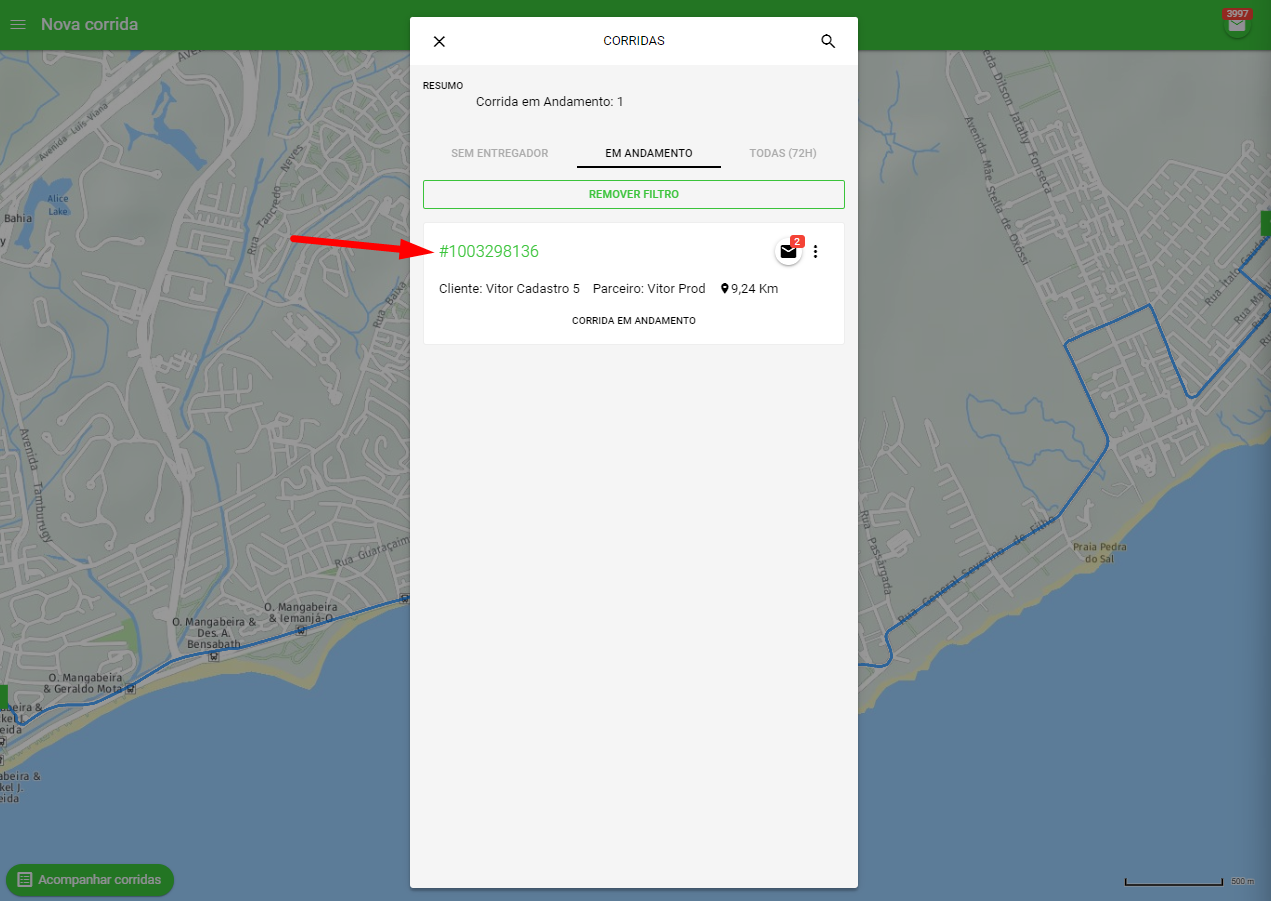Open messages envelope with 2 badge
Image resolution: width=1271 pixels, height=901 pixels.
pos(788,252)
